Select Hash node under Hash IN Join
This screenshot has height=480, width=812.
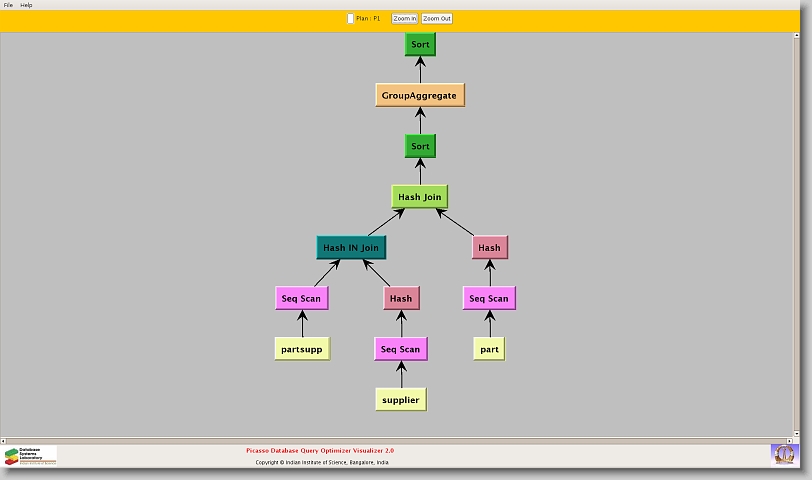[401, 298]
